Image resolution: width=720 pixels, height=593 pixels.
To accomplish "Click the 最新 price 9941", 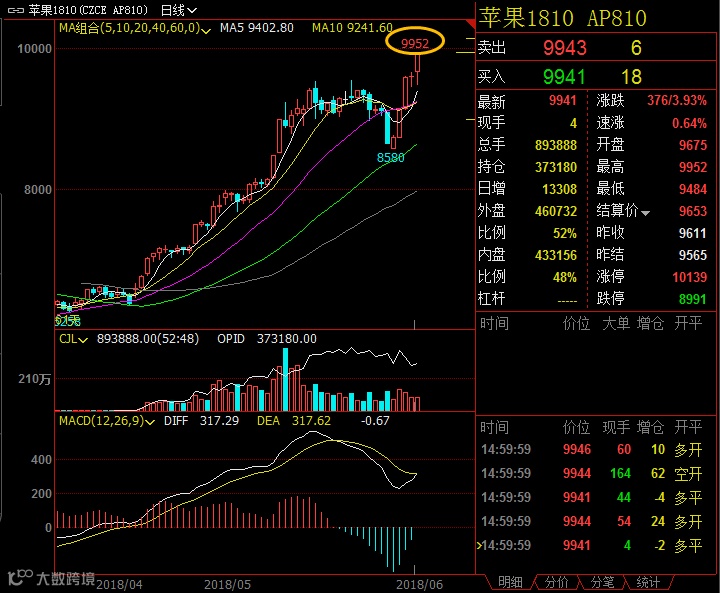I will click(562, 100).
